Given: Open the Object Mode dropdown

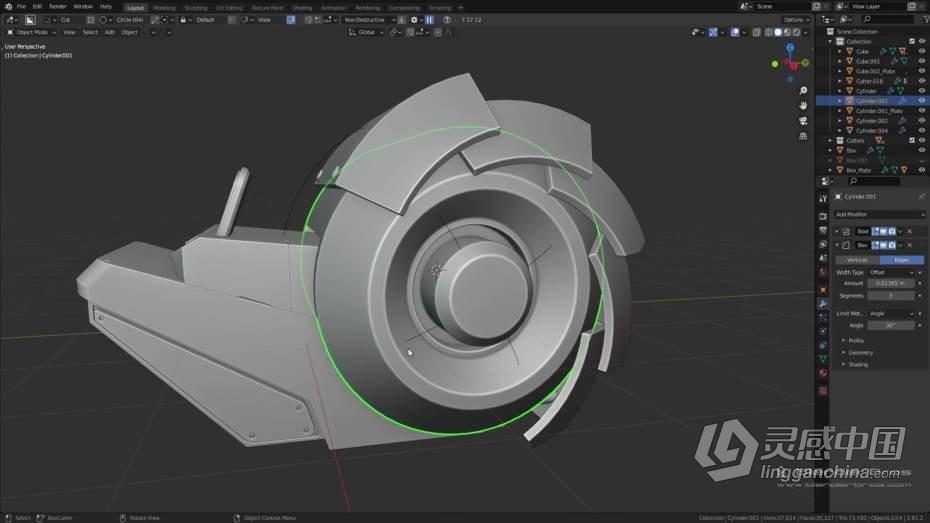Looking at the screenshot, I should (x=31, y=32).
